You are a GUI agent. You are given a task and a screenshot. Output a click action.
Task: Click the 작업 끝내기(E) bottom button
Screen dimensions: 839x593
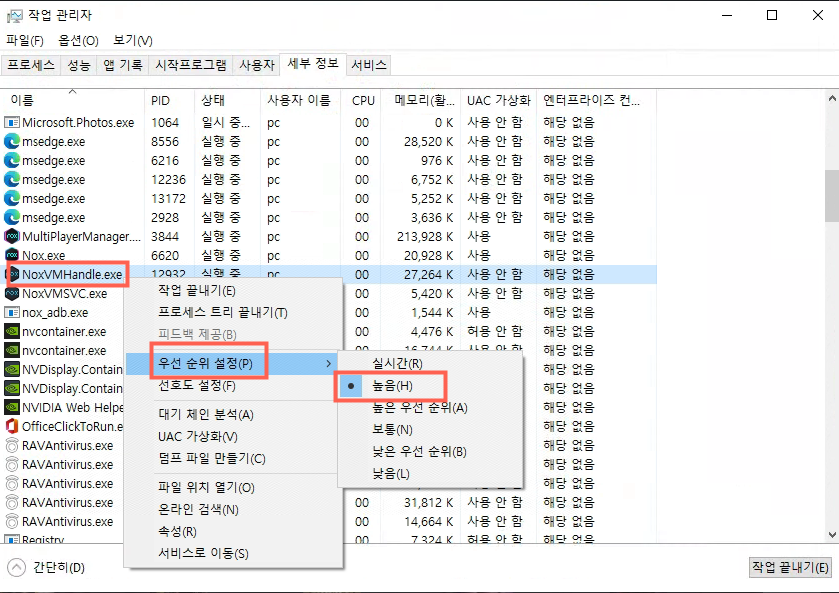790,567
